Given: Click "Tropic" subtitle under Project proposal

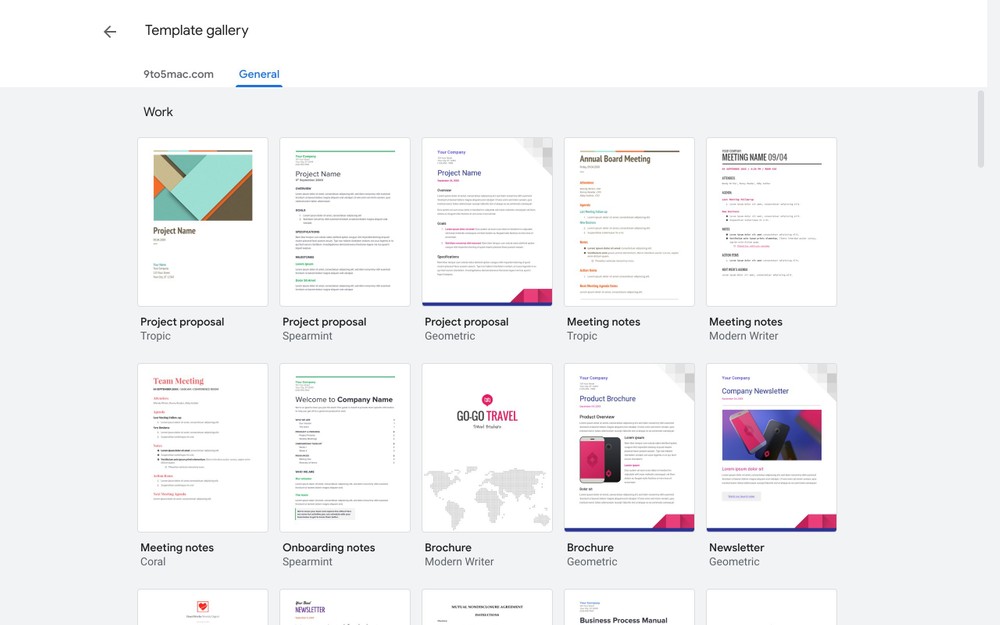Looking at the screenshot, I should [x=156, y=335].
